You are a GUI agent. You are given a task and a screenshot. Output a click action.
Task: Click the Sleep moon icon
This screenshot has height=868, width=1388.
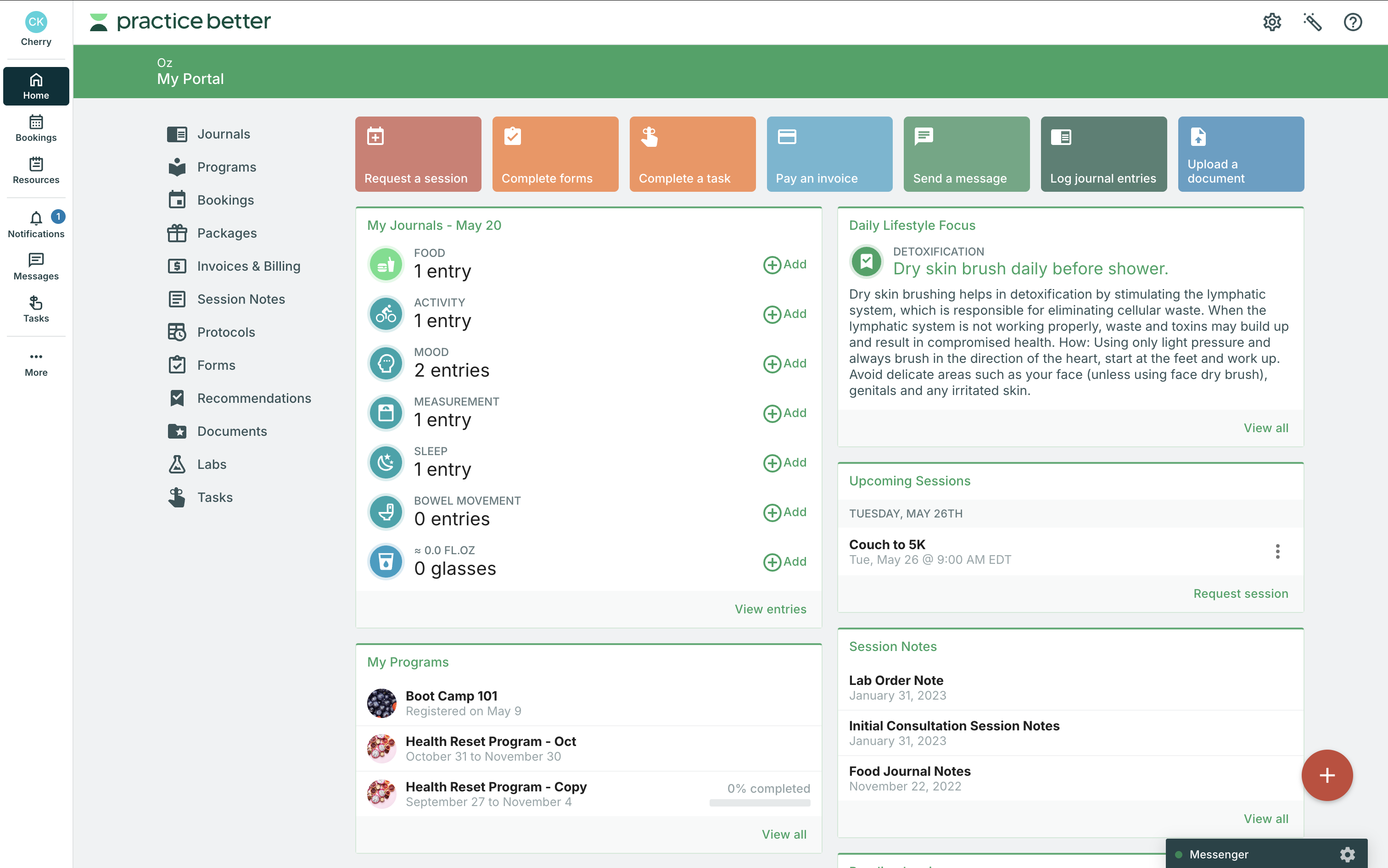(x=386, y=463)
